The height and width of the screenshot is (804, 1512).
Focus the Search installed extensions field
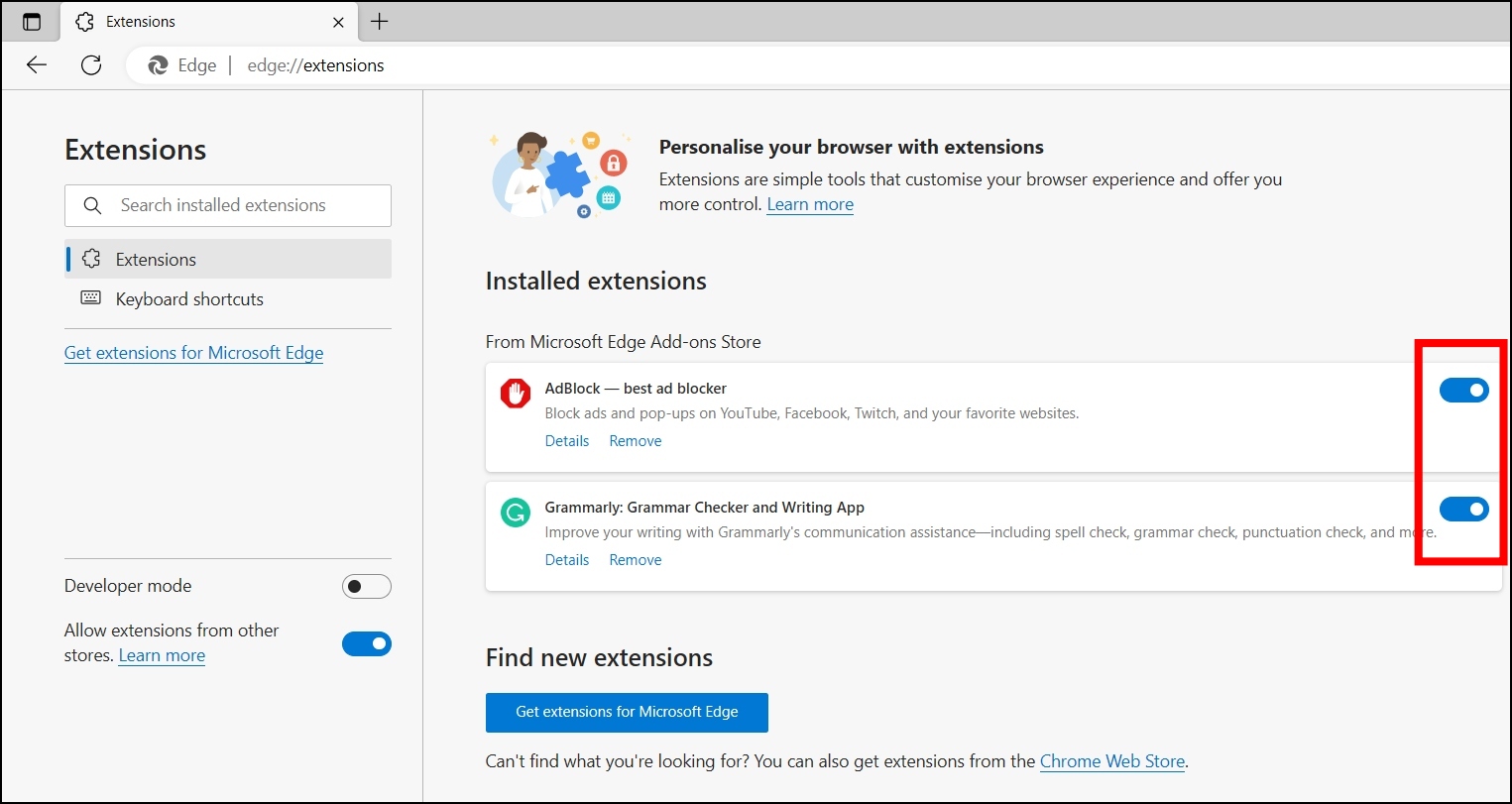point(228,205)
